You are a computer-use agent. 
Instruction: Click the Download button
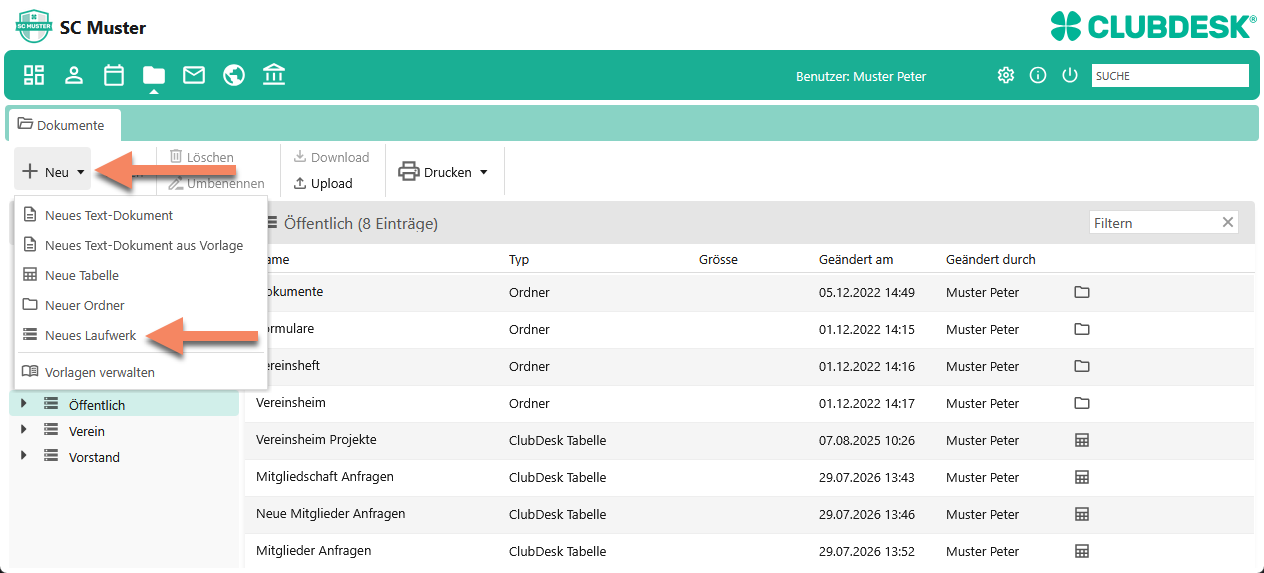(331, 157)
